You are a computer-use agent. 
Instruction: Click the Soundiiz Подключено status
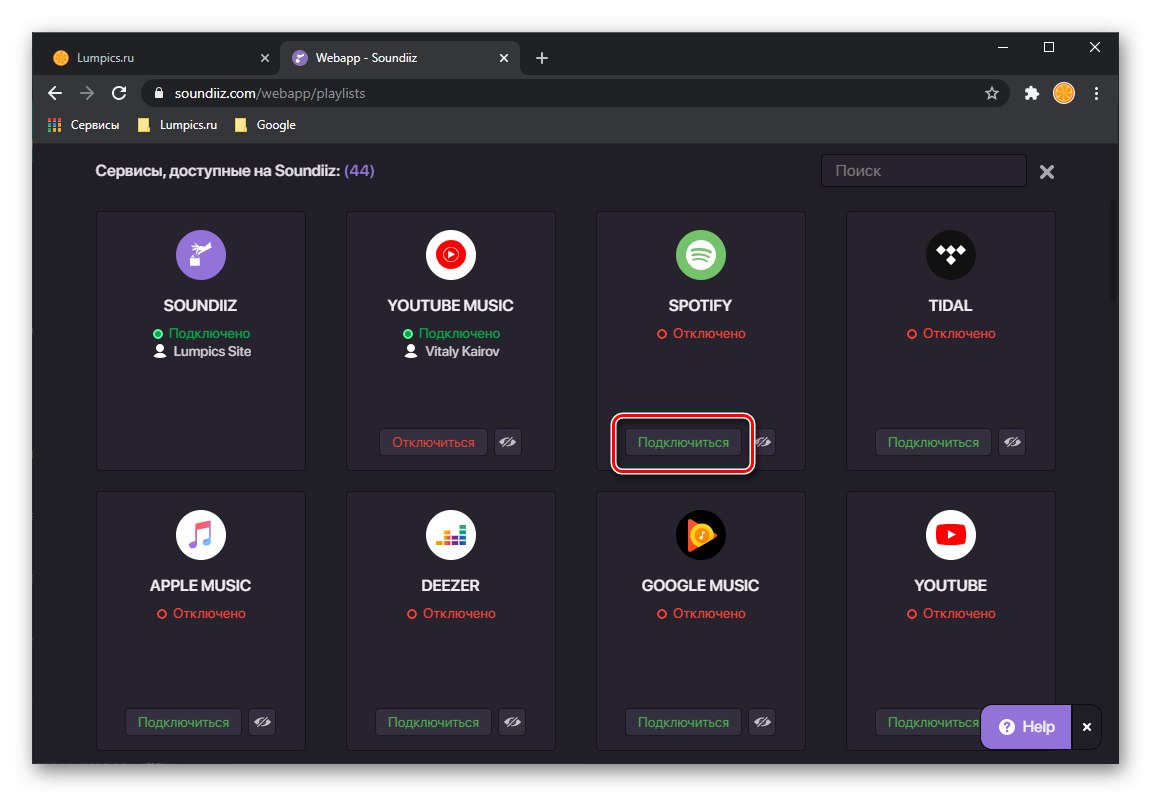[201, 333]
